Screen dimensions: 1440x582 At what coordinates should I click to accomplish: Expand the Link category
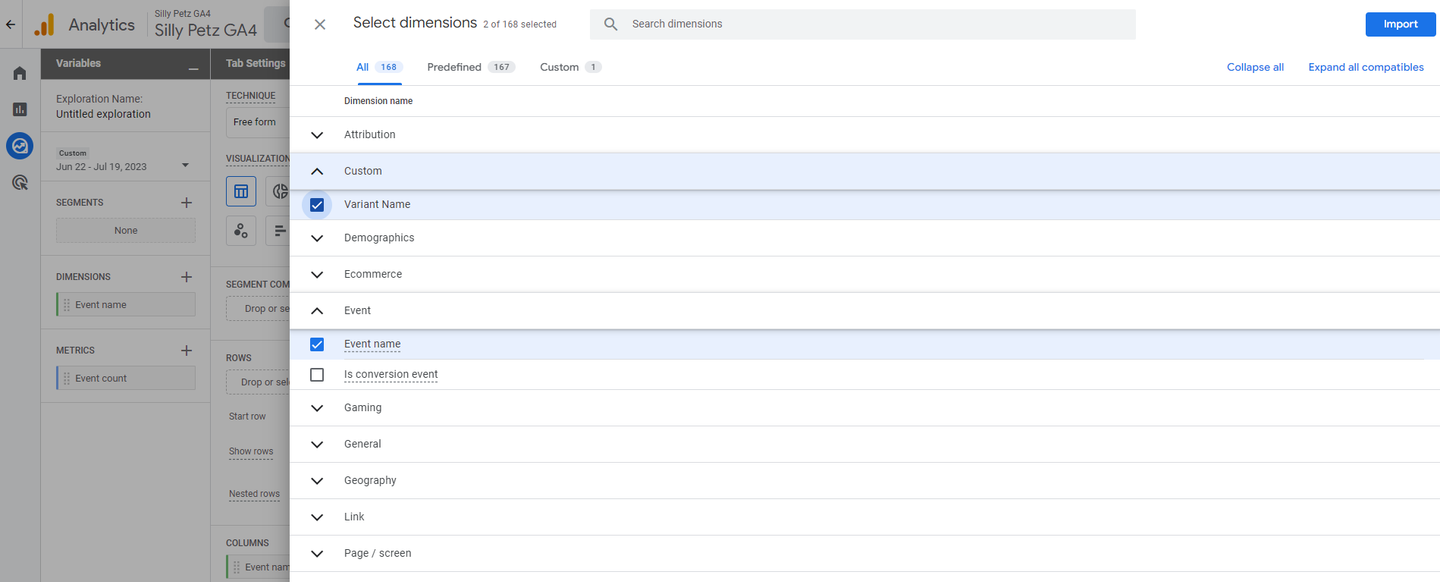tap(317, 517)
